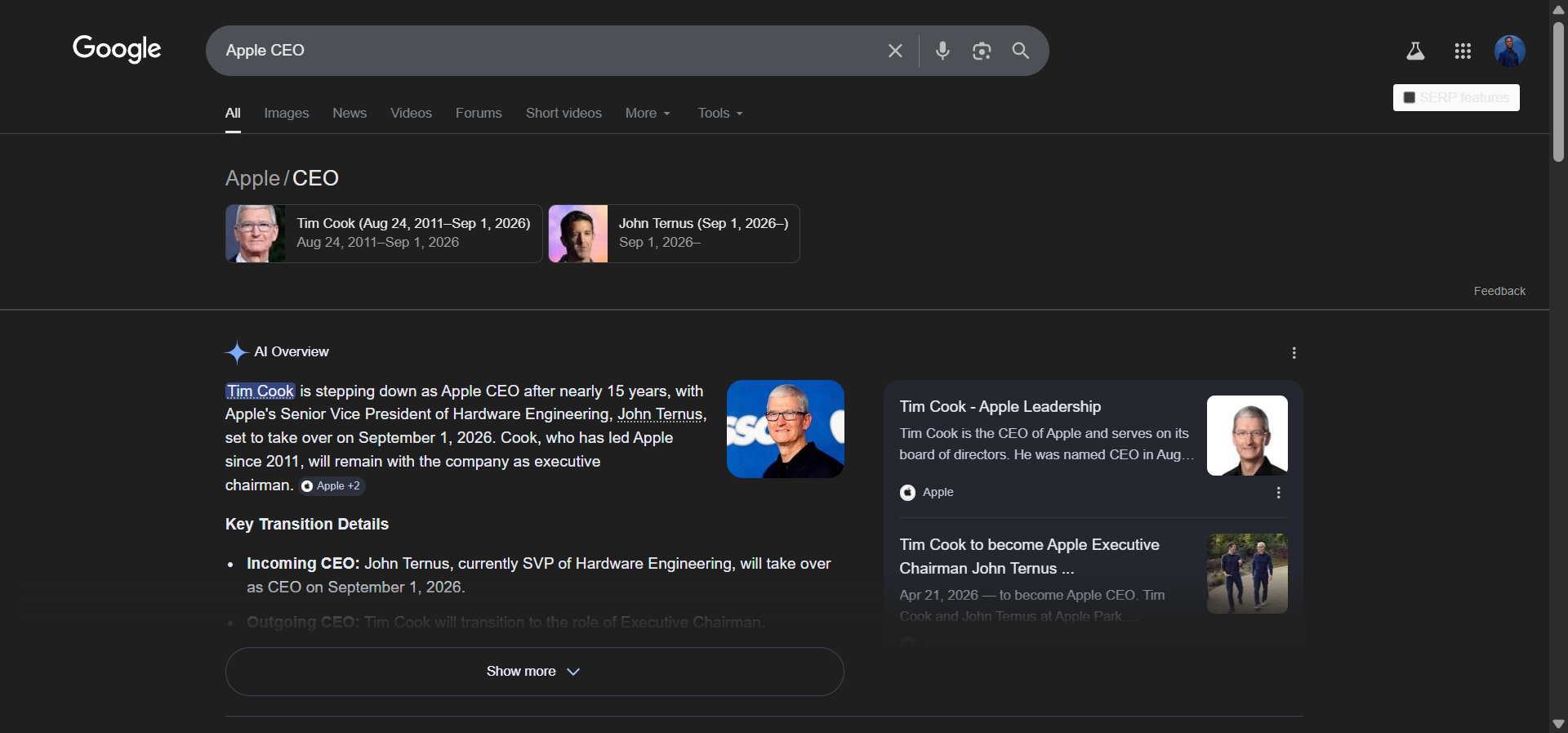Open the Google apps grid
The height and width of the screenshot is (733, 1568).
pos(1463,51)
